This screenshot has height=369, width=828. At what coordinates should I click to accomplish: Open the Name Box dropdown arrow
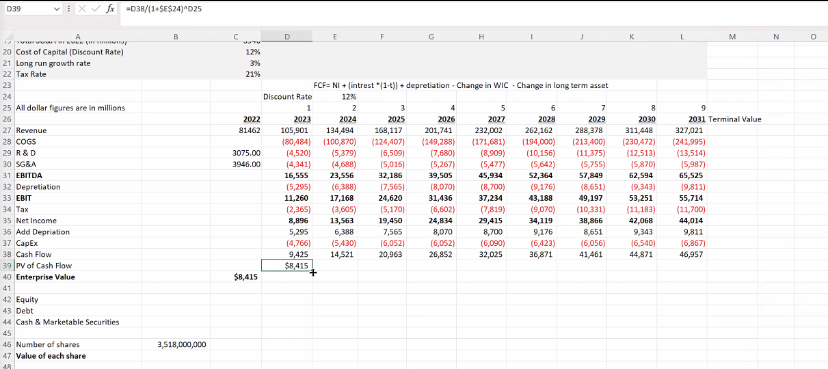point(58,9)
